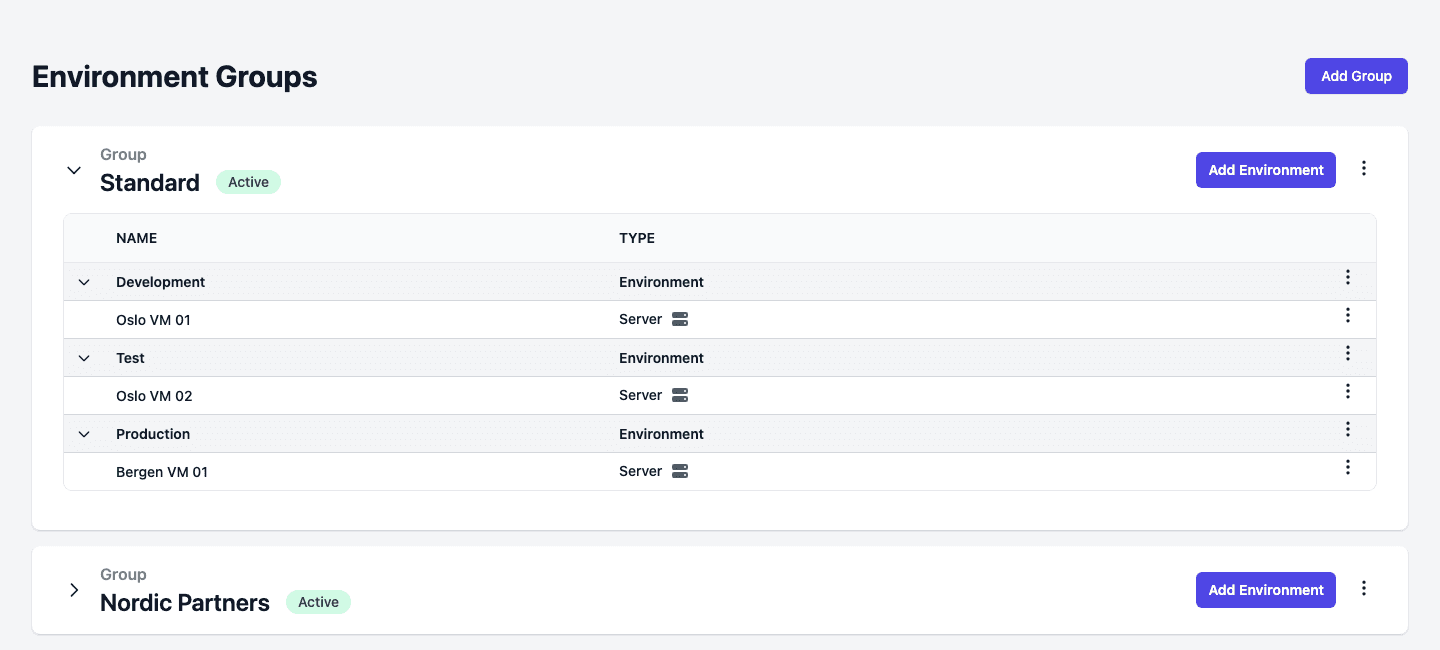The width and height of the screenshot is (1440, 650).
Task: Open the Development environment row options menu
Action: click(1348, 277)
